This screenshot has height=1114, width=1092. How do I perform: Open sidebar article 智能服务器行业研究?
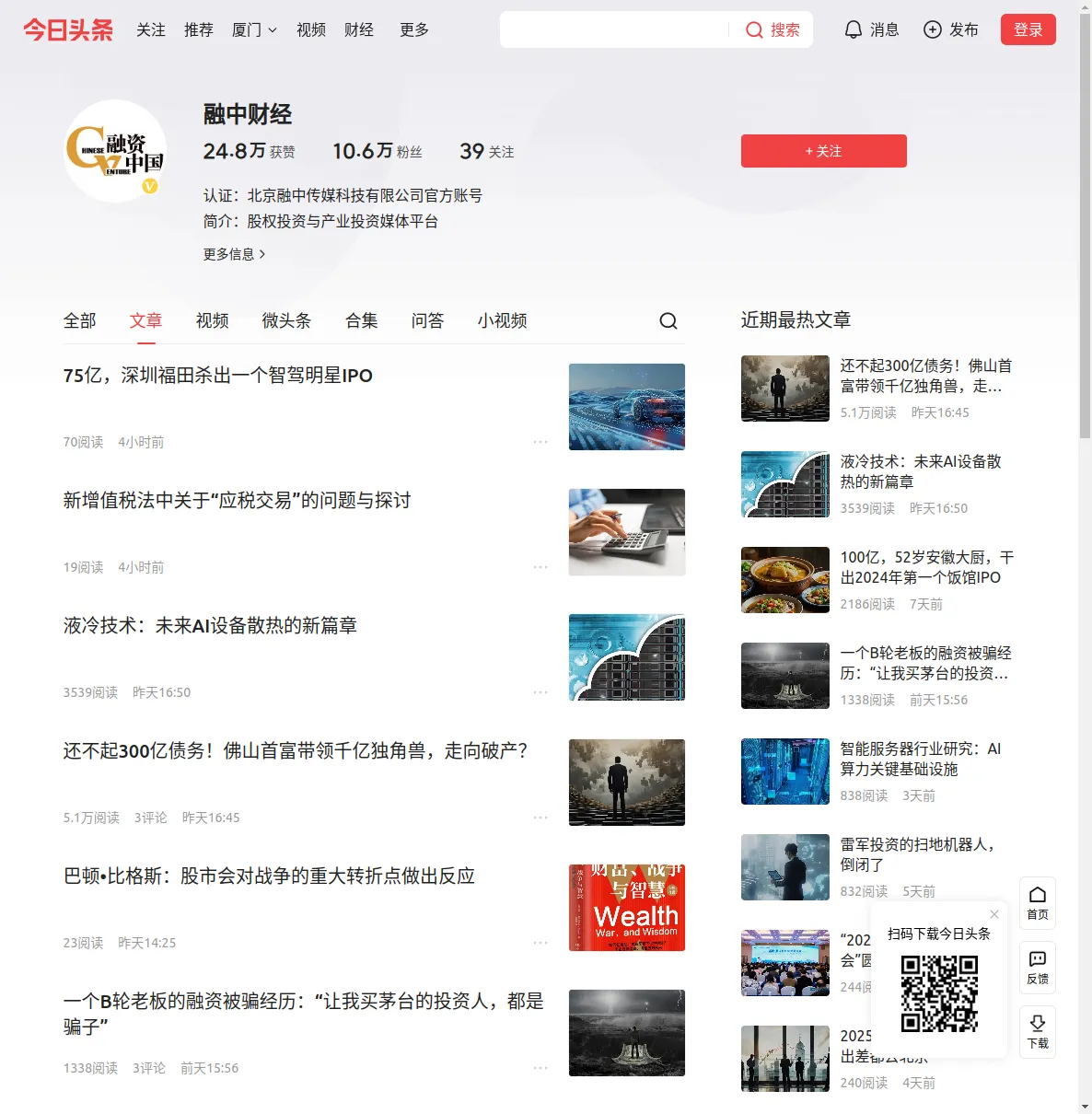(x=921, y=759)
